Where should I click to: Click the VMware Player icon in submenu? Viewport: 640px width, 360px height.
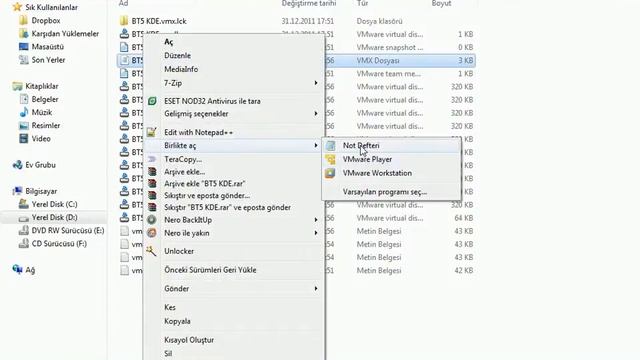click(x=330, y=159)
